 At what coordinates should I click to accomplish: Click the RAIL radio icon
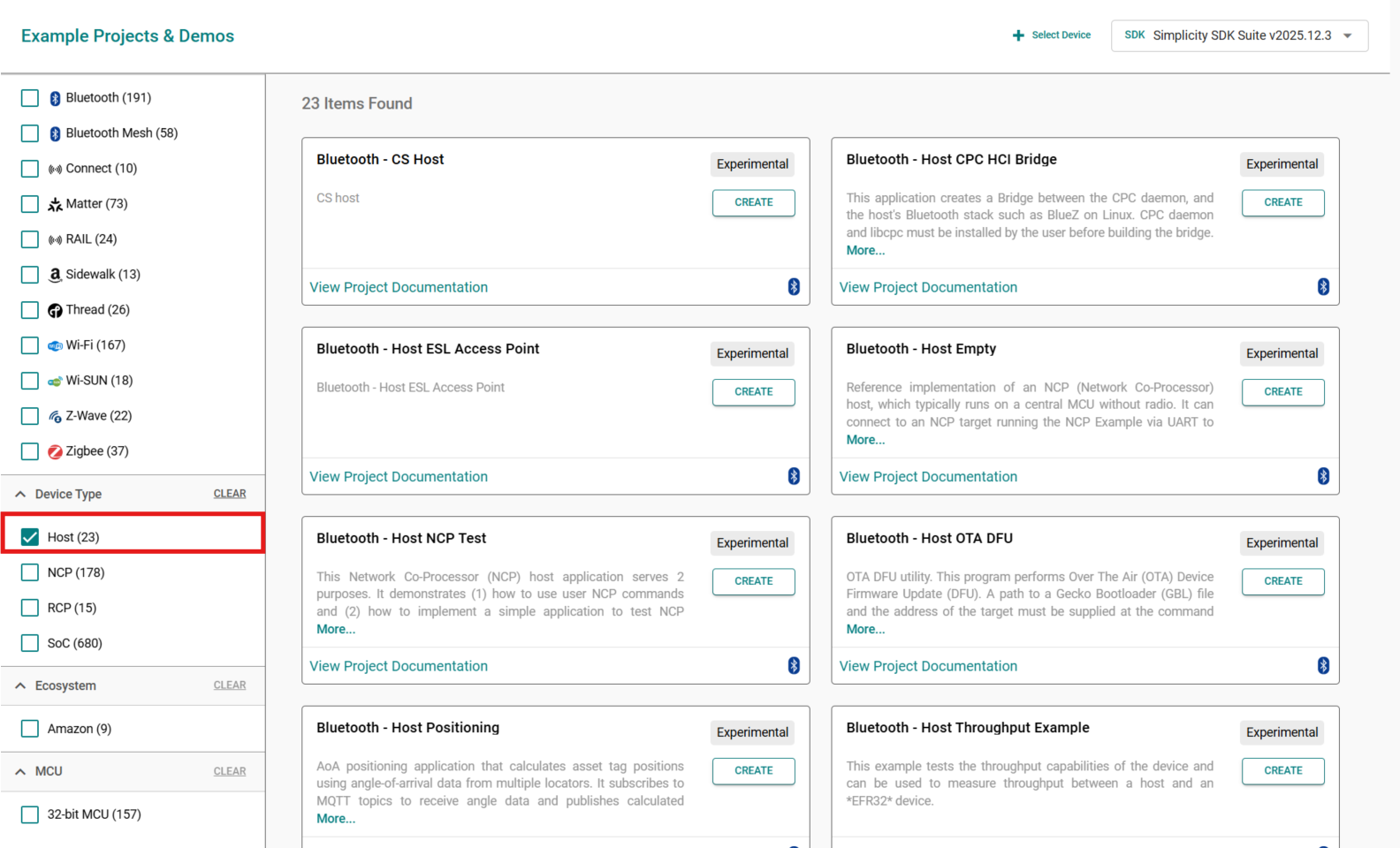55,239
